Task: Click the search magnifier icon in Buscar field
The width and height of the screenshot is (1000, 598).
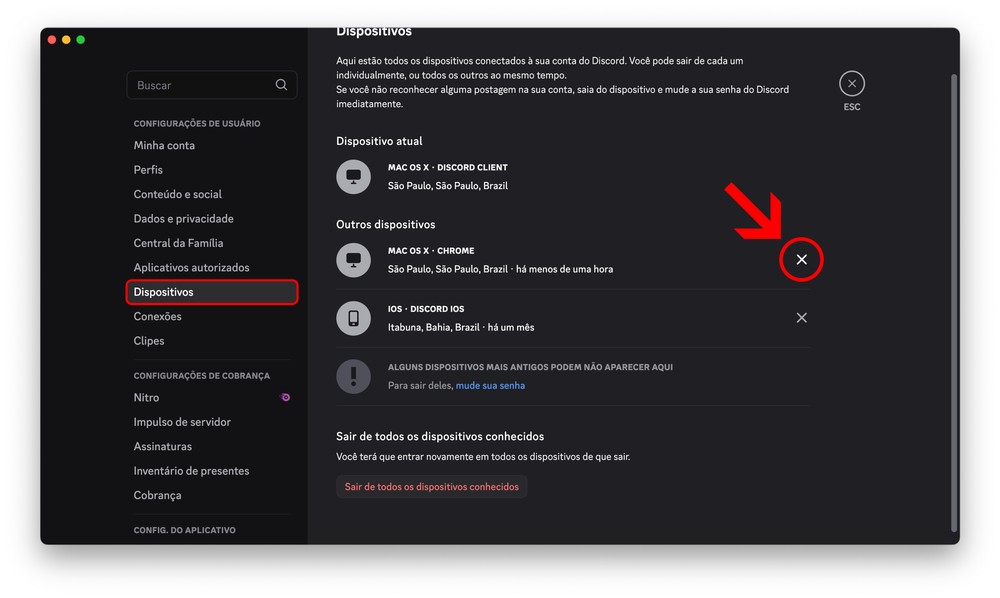Action: [281, 85]
